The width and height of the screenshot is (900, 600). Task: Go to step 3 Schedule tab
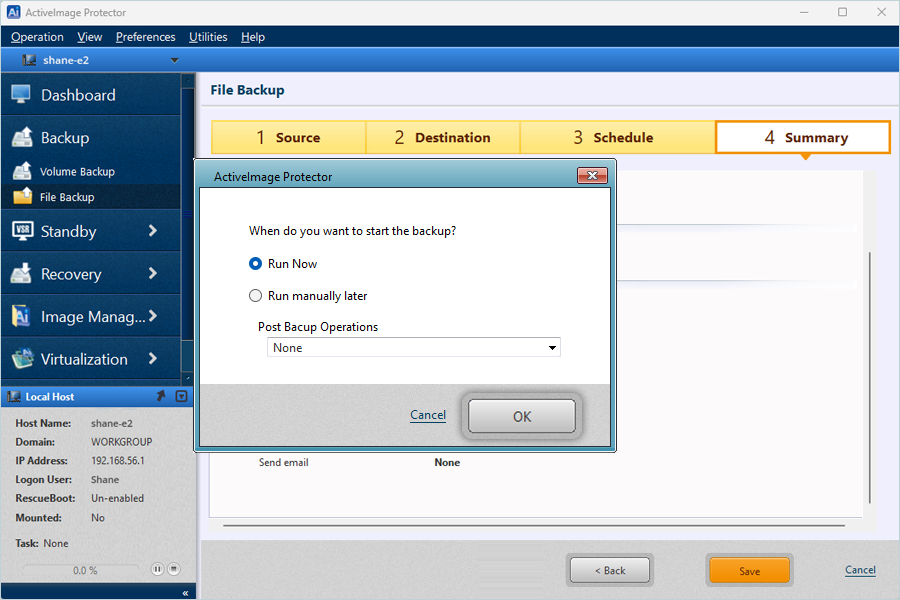coord(617,137)
